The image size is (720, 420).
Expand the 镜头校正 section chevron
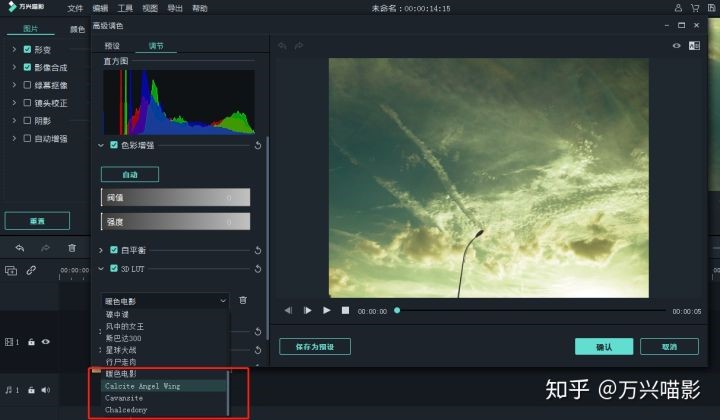pos(14,102)
